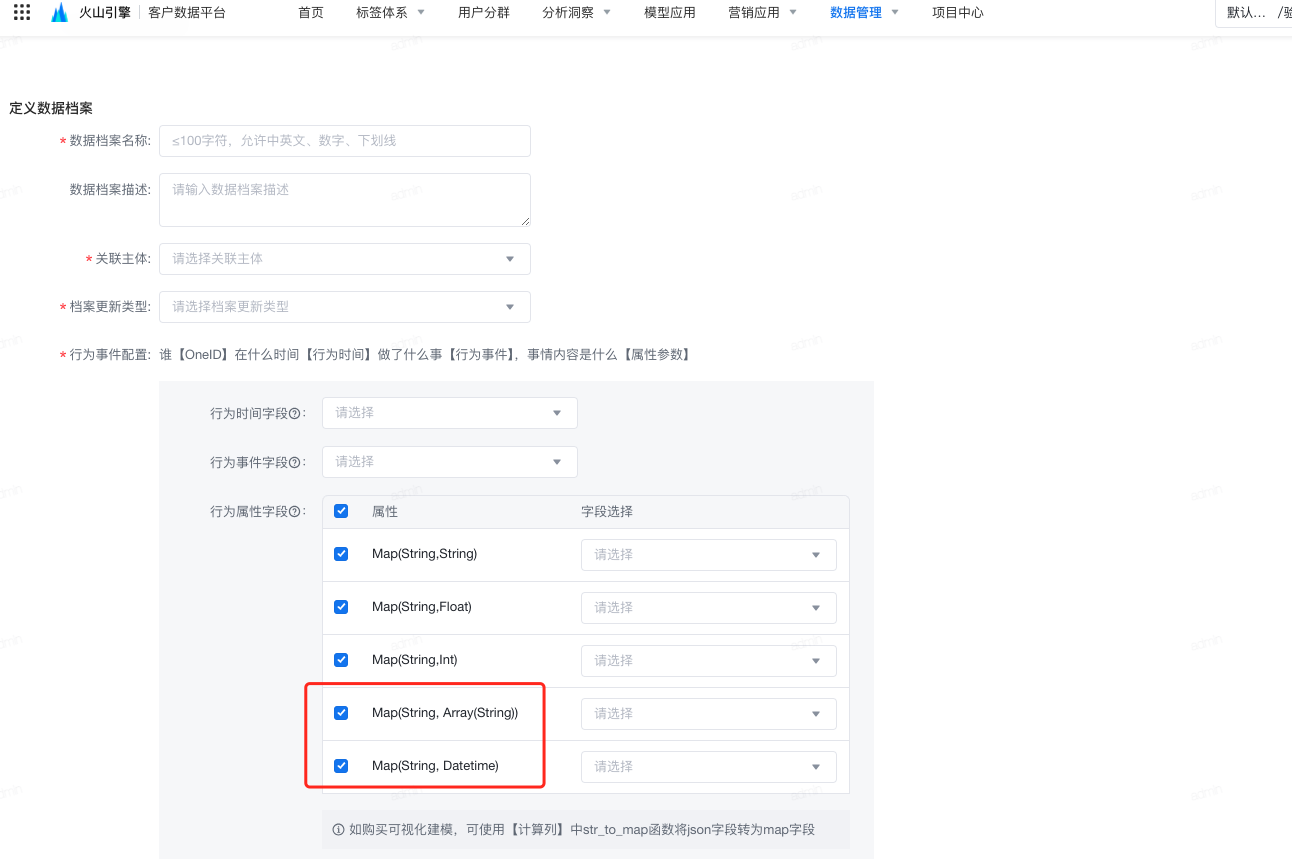Open field select for Map(String,Float)
Image resolution: width=1292 pixels, height=859 pixels.
coord(709,608)
